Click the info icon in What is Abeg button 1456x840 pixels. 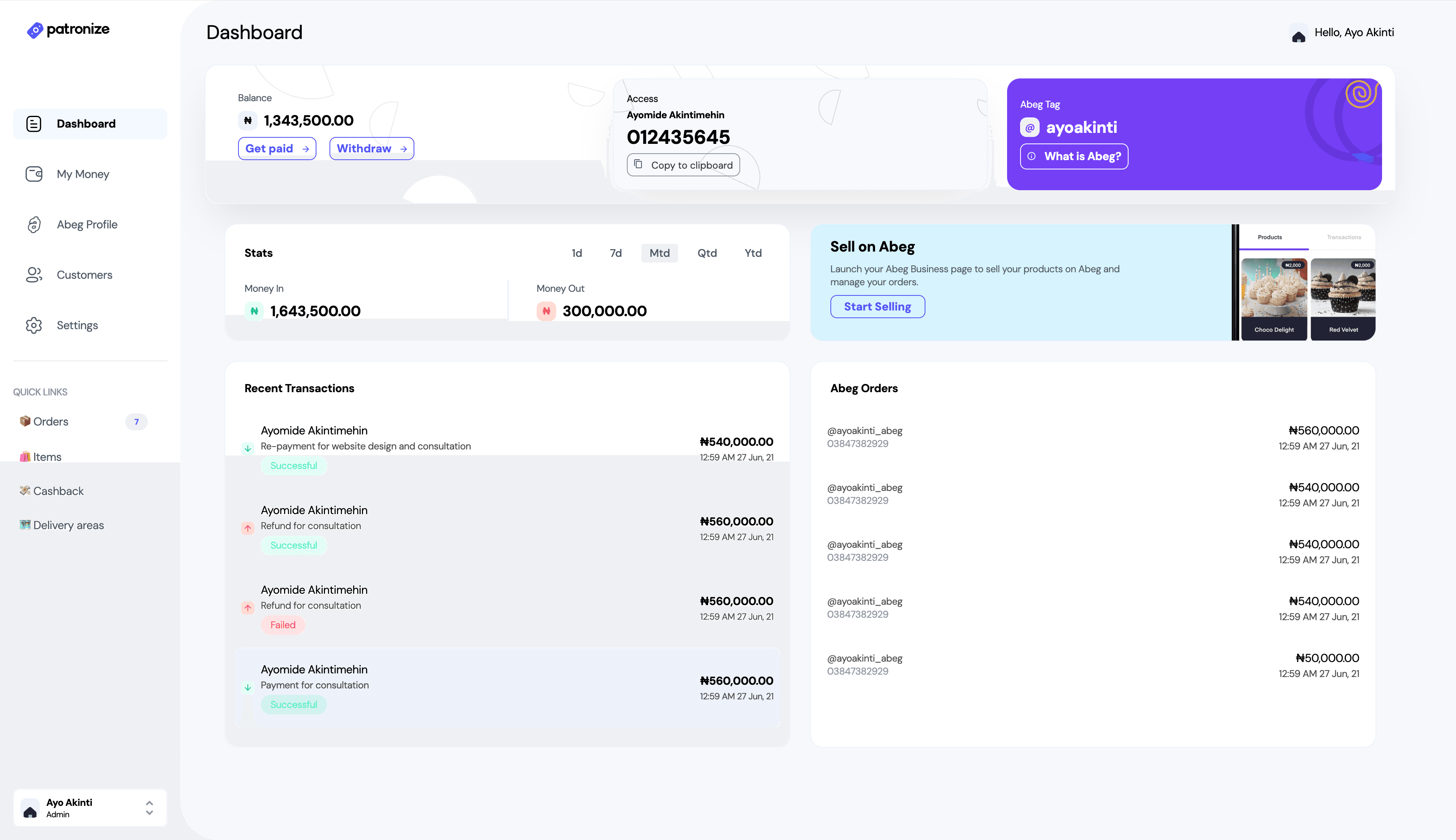point(1031,156)
